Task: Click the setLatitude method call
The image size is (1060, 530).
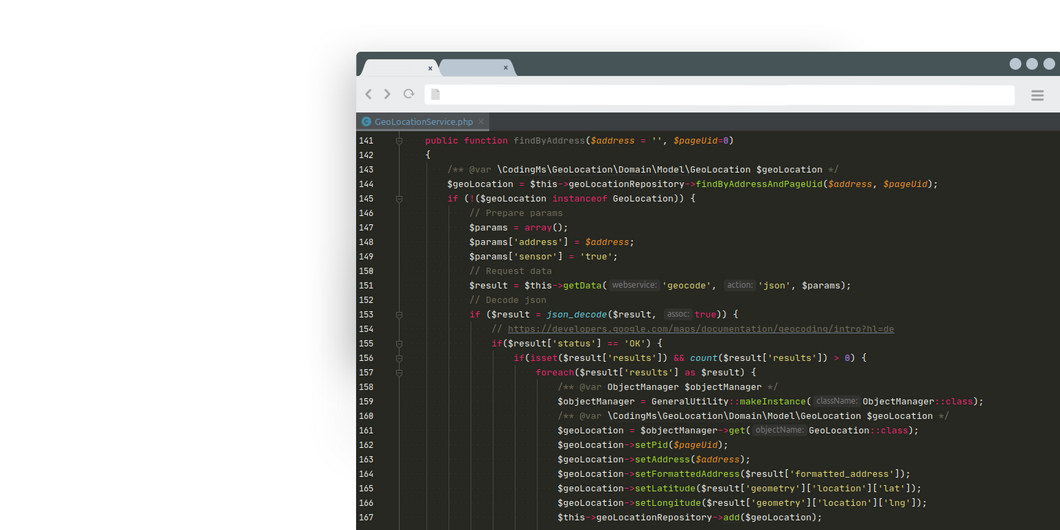Action: click(665, 488)
